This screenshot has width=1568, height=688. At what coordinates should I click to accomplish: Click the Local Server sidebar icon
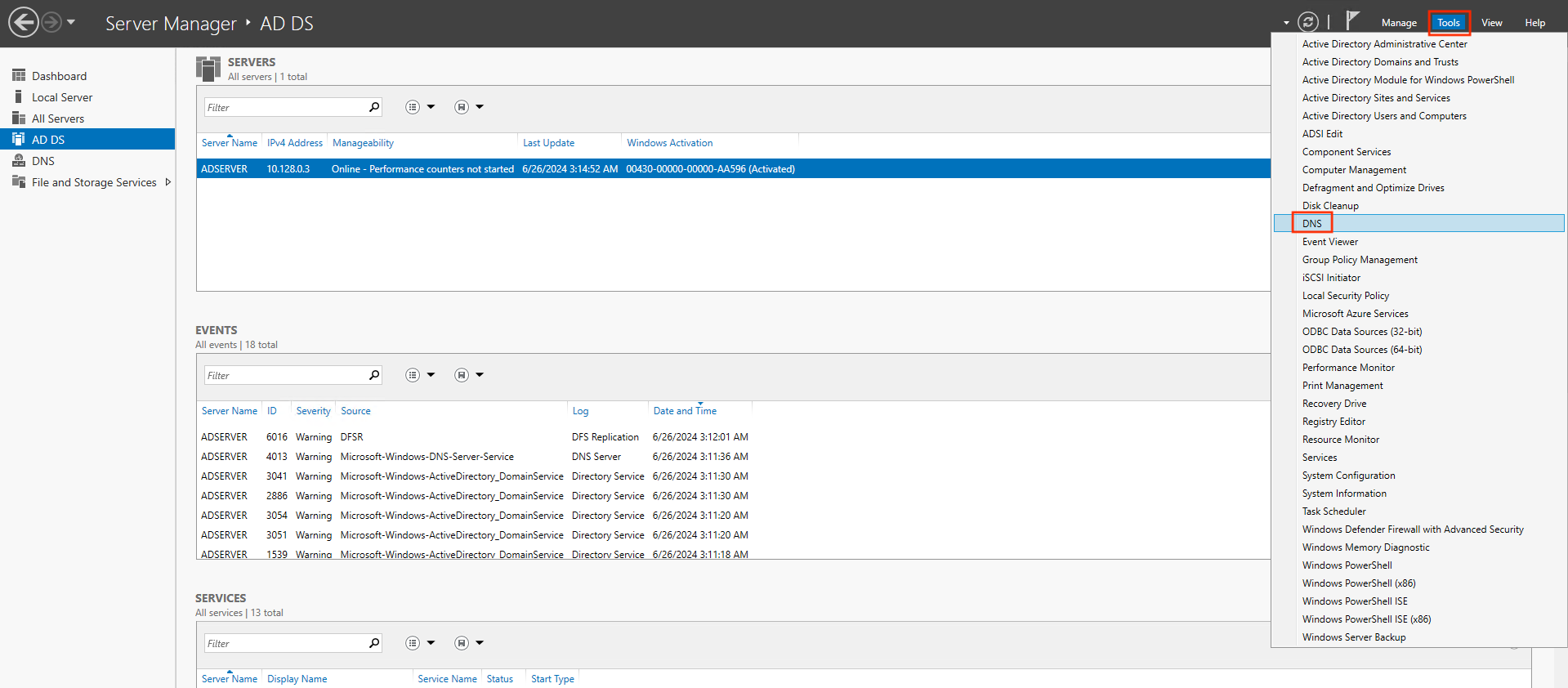click(19, 96)
